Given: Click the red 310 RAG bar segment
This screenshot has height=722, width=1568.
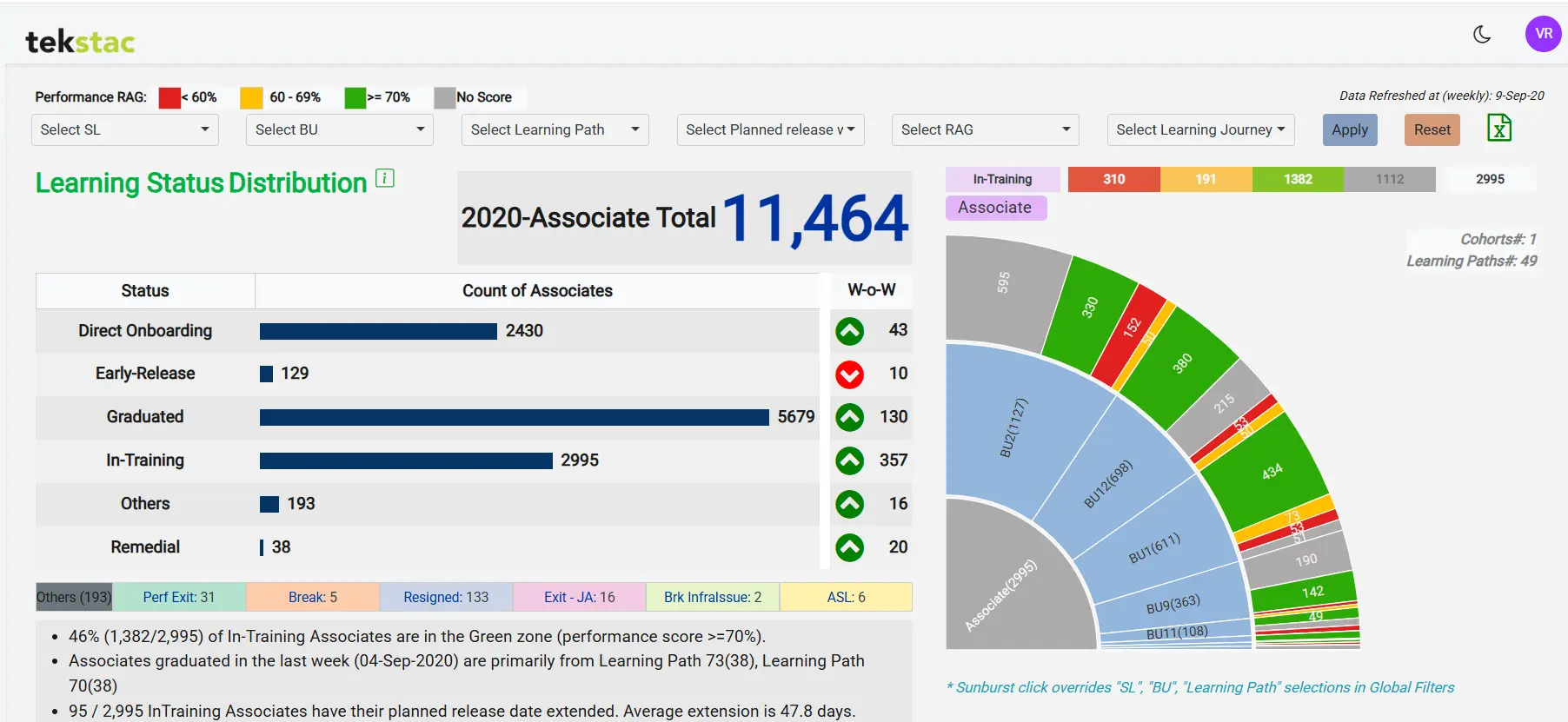Looking at the screenshot, I should [1113, 179].
